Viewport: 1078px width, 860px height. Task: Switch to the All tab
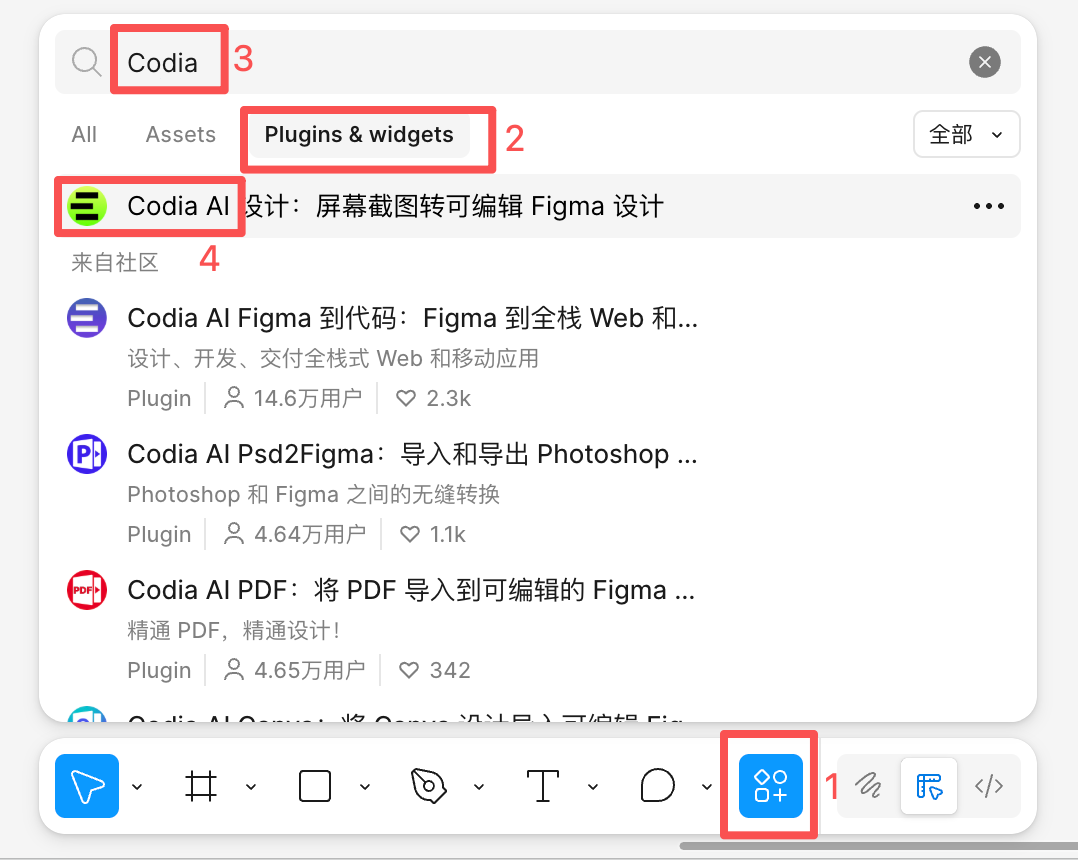click(84, 134)
